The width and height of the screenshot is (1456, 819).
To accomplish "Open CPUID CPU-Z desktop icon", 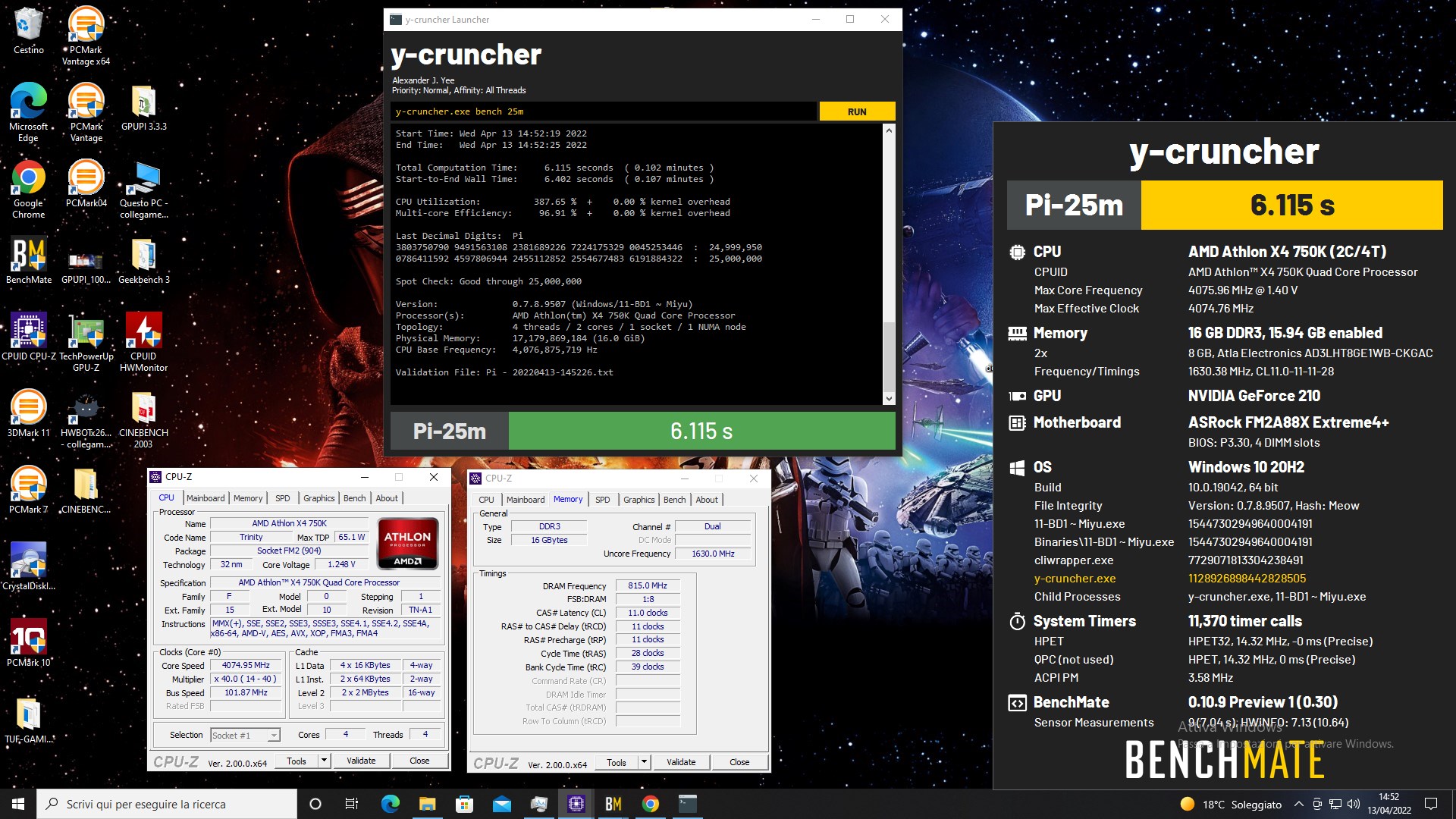I will [x=28, y=337].
